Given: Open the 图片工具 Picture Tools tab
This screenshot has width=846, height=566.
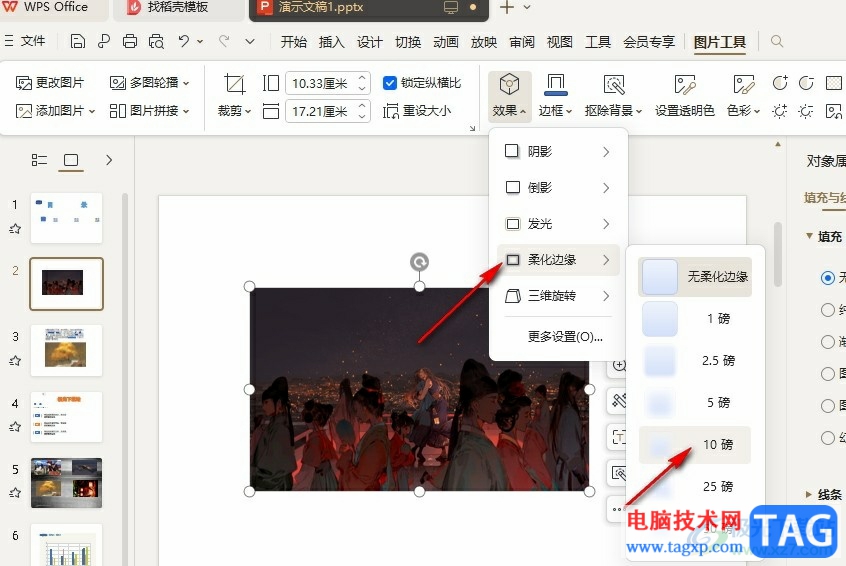Looking at the screenshot, I should (720, 42).
